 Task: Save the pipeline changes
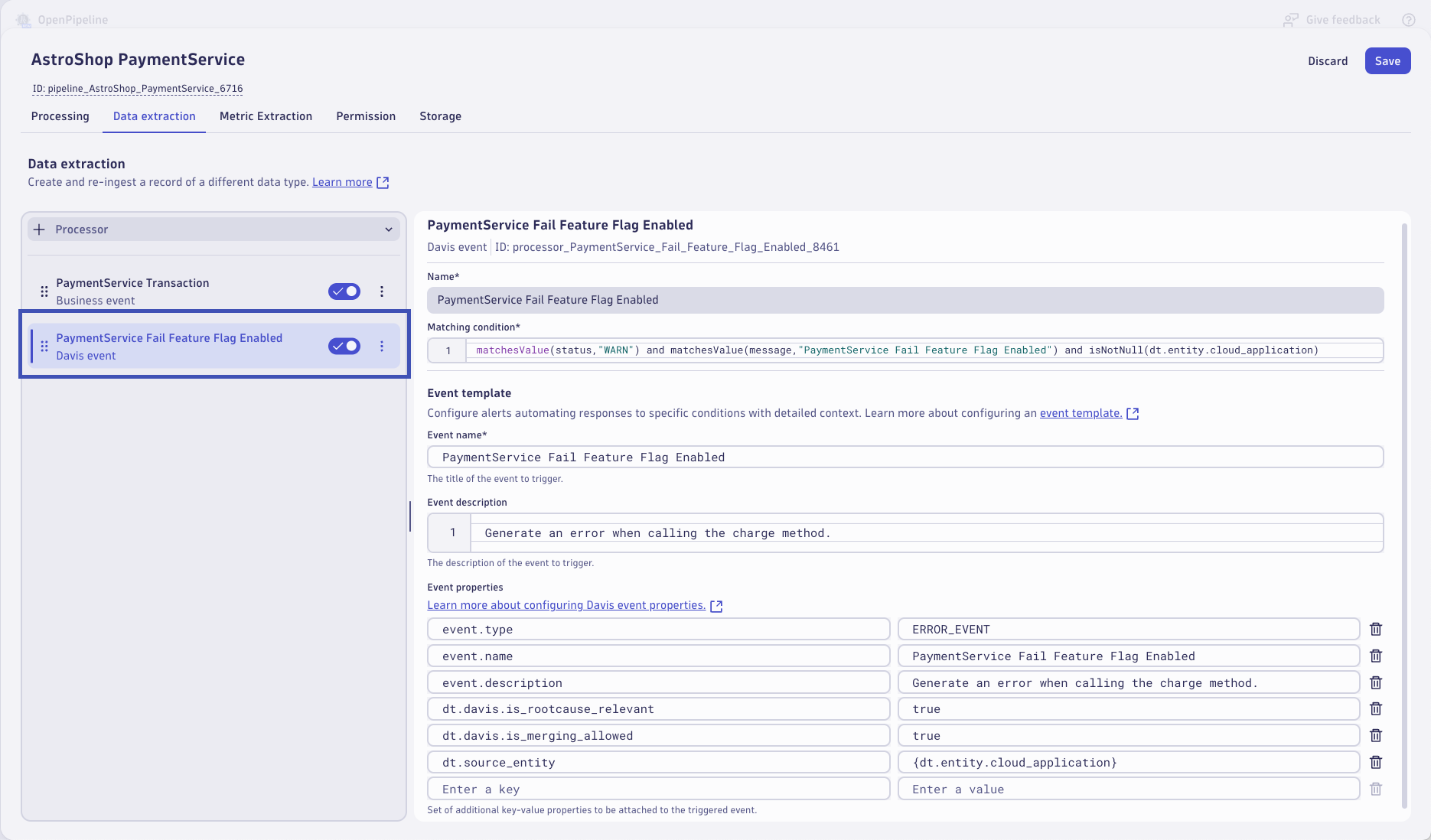tap(1387, 61)
